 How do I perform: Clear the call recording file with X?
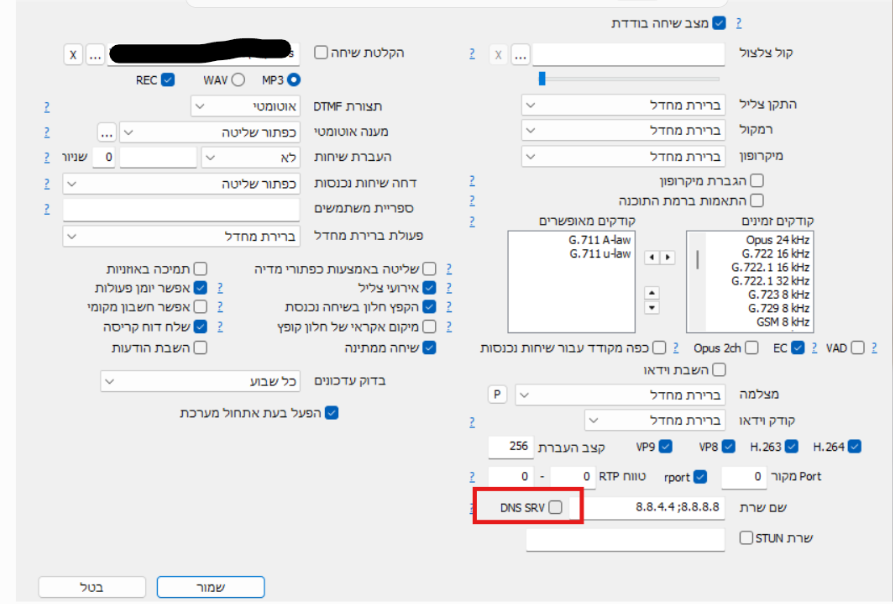click(x=72, y=54)
